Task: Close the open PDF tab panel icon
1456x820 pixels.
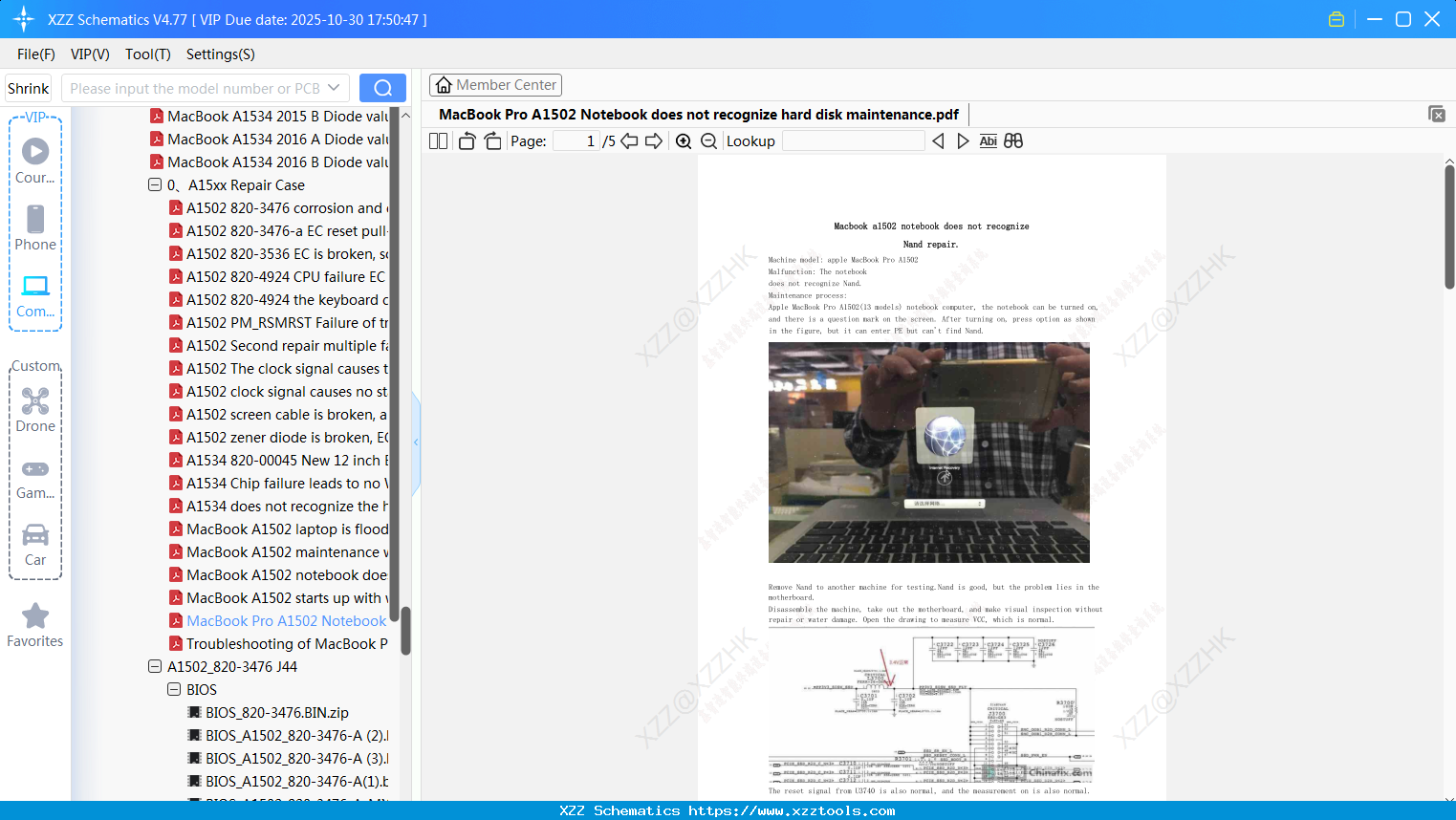Action: (1436, 114)
